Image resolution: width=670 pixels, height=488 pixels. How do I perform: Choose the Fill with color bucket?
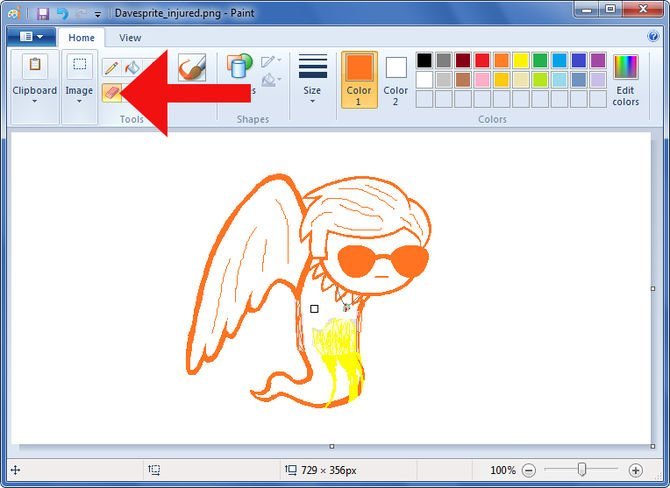click(x=131, y=68)
